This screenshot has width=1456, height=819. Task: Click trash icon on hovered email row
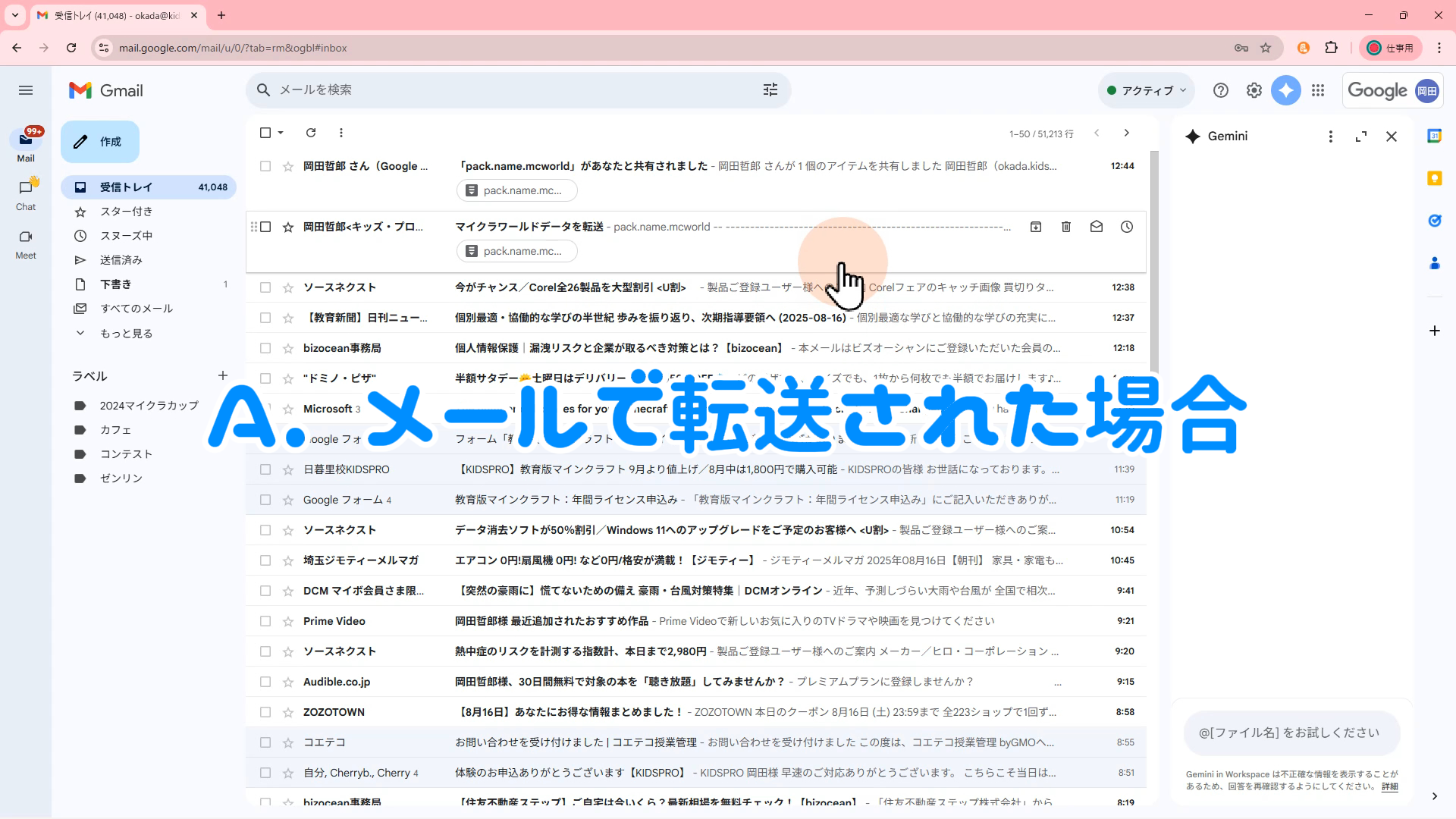(1066, 227)
